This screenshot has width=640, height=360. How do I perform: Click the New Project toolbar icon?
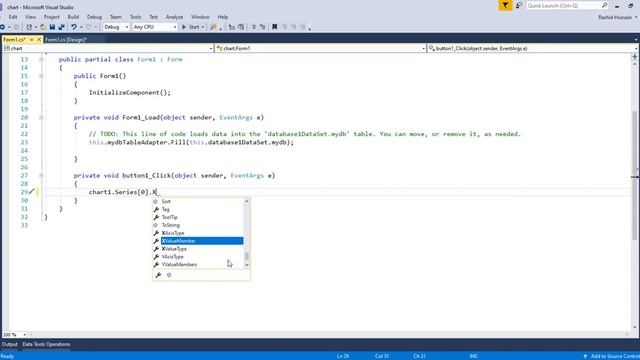[29, 27]
